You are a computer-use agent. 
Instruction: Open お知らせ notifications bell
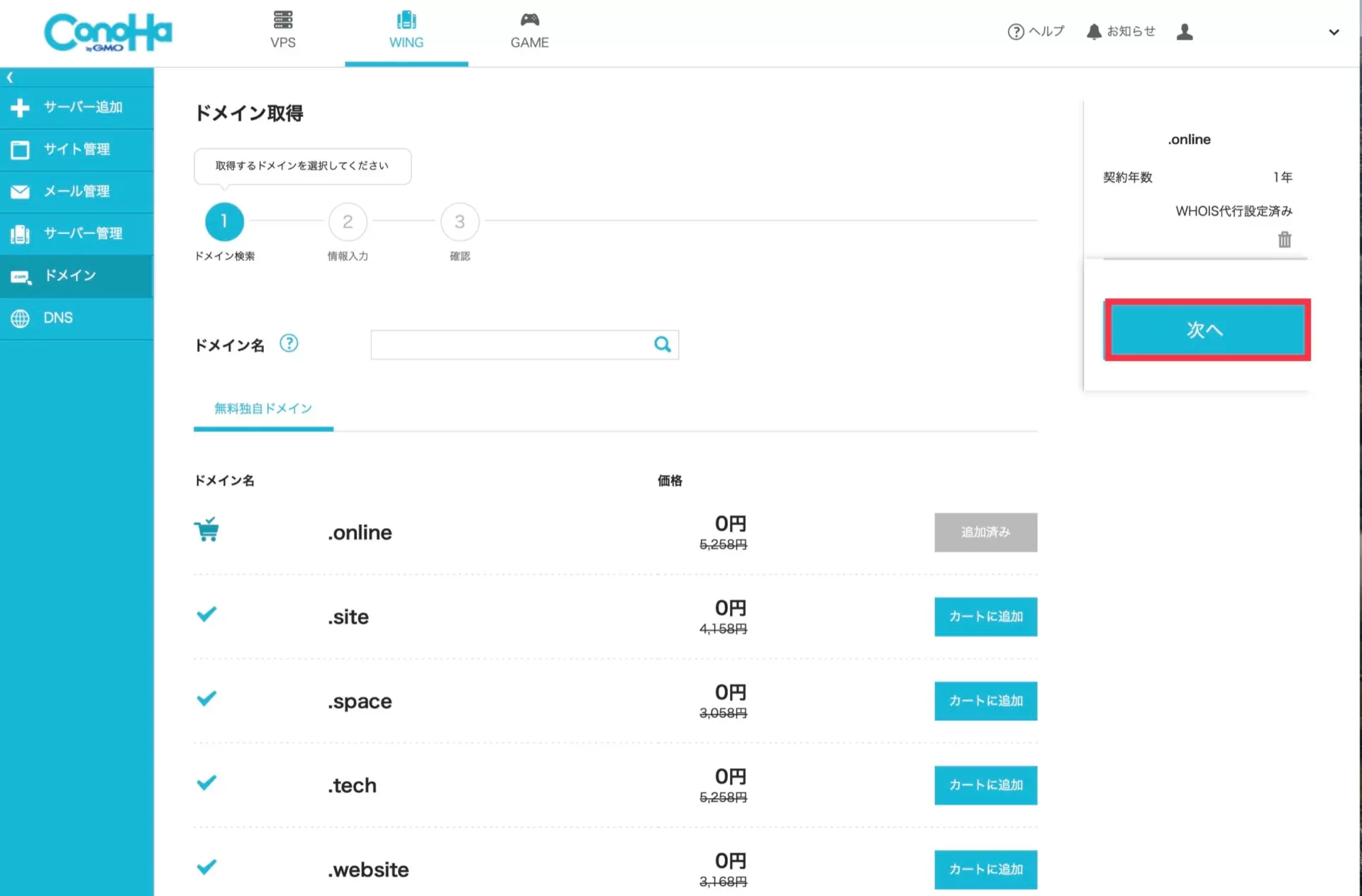click(x=1121, y=31)
